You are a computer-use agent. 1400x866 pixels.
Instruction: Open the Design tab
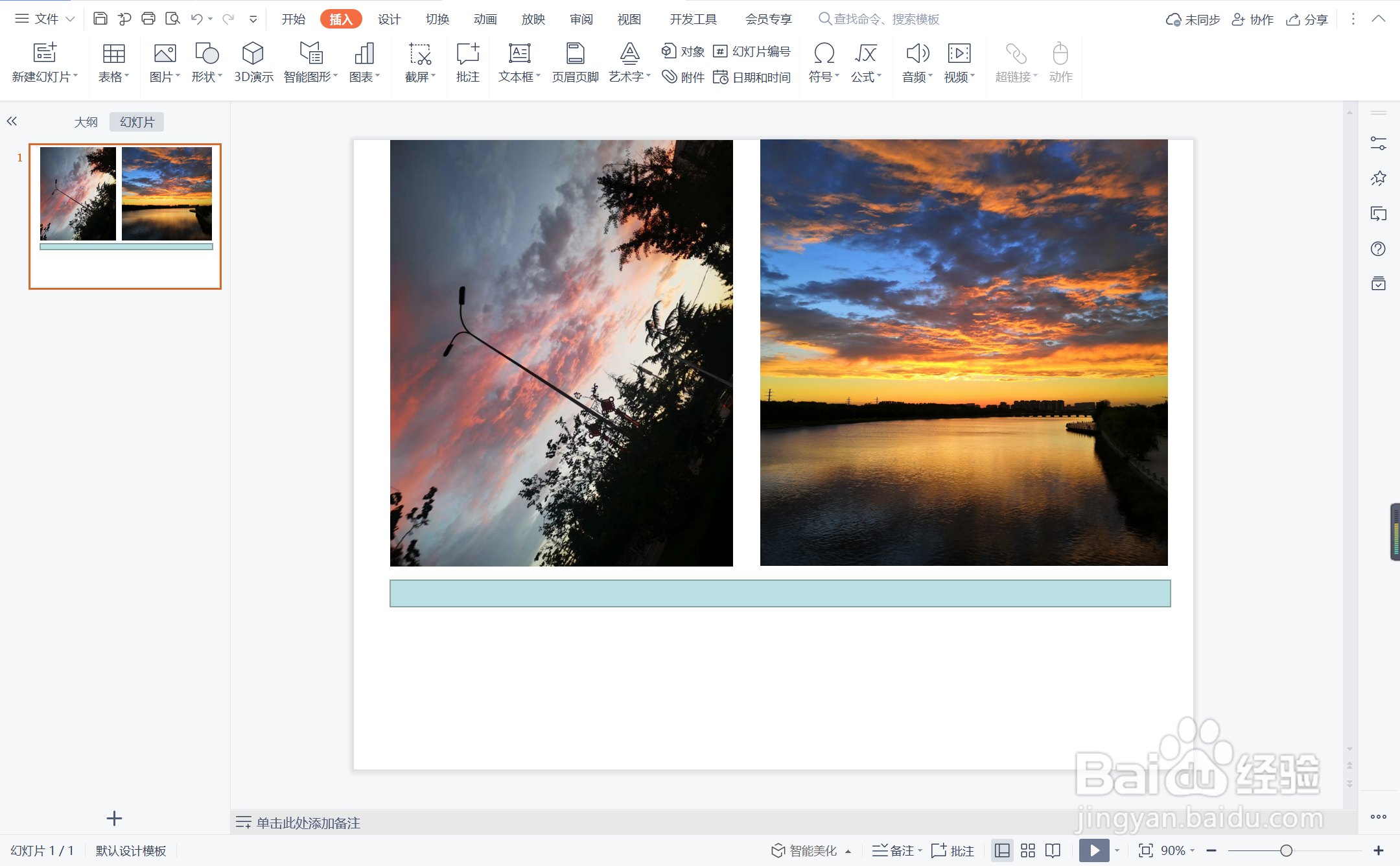click(x=390, y=19)
